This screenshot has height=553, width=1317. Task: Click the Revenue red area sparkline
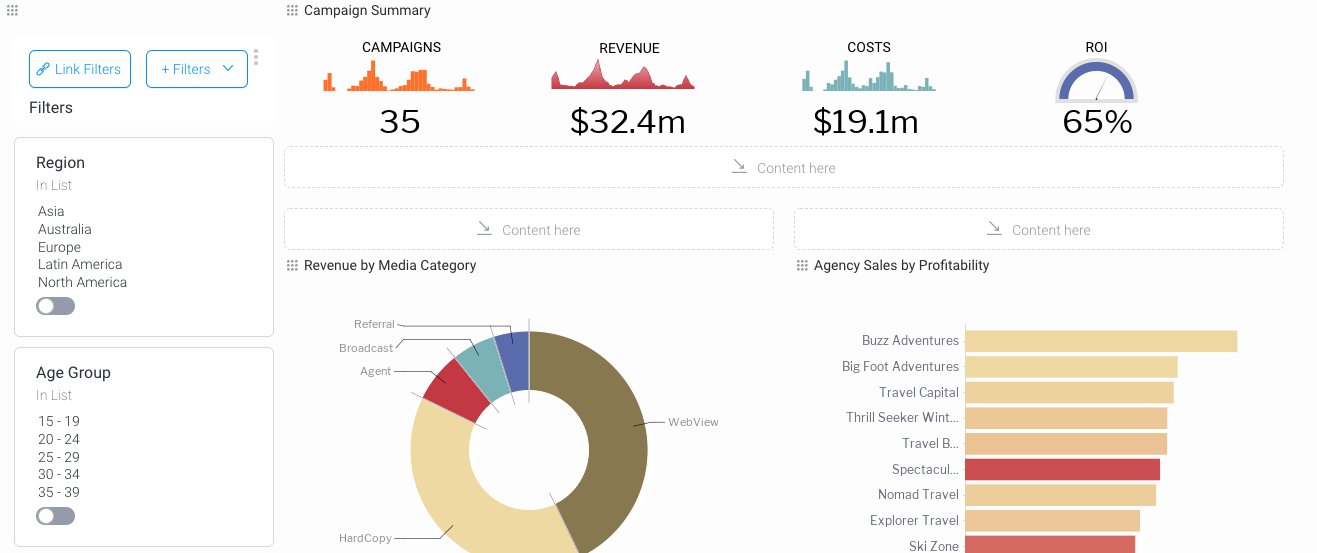(622, 77)
